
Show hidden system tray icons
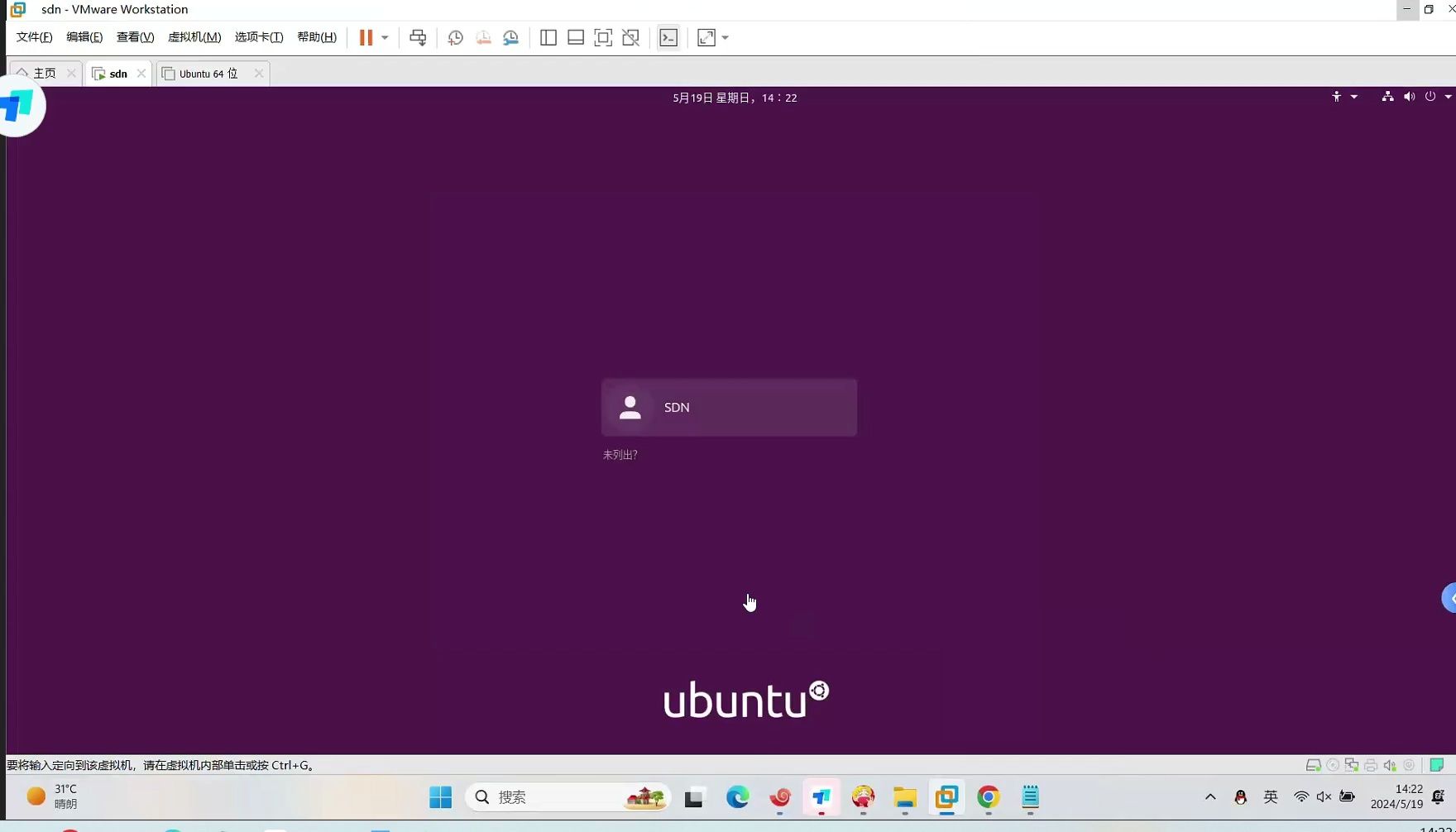(x=1210, y=797)
